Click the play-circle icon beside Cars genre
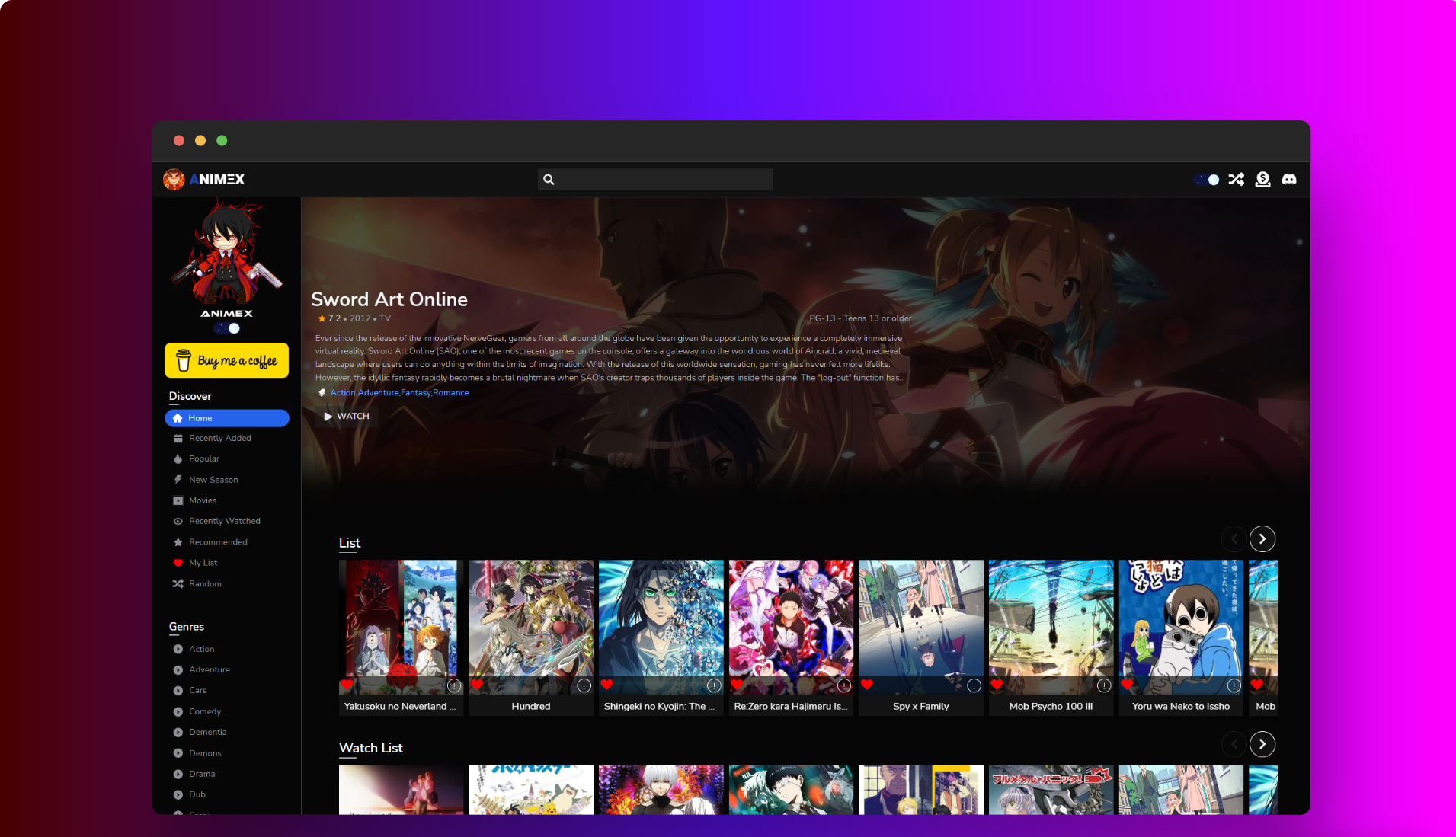The height and width of the screenshot is (837, 1456). [x=178, y=691]
